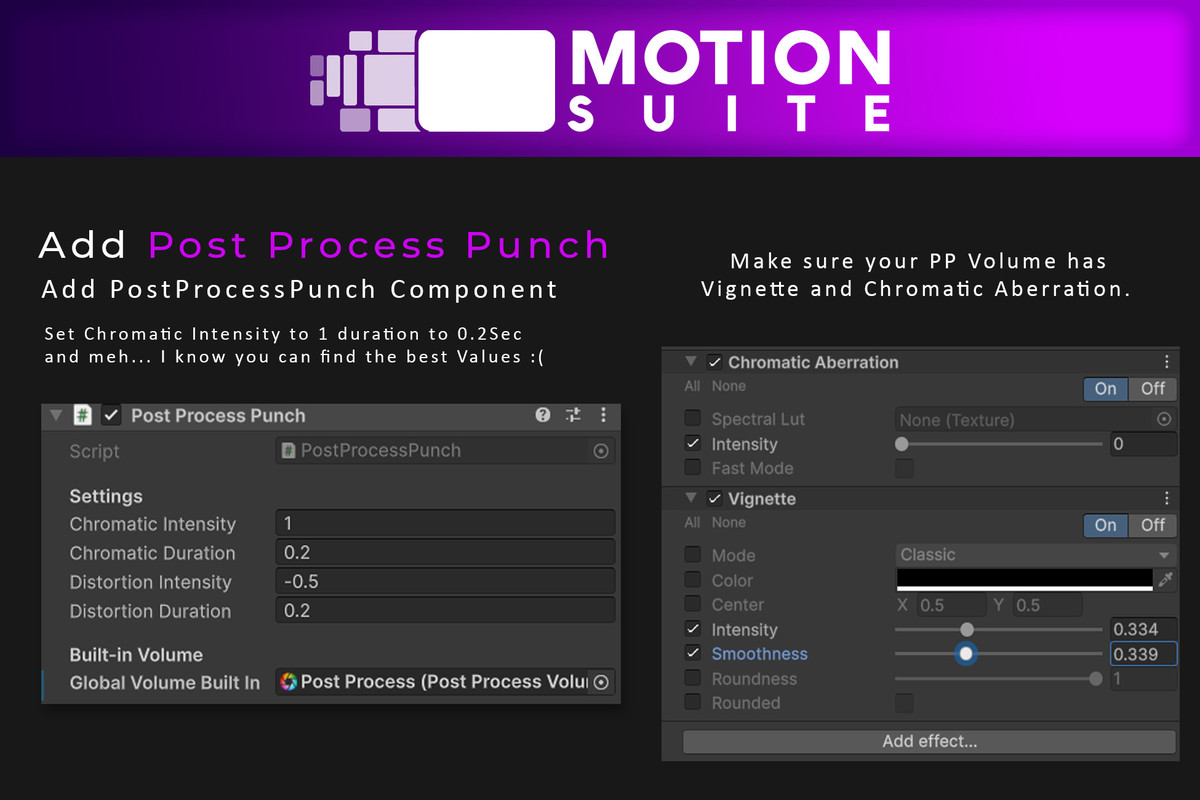Switch Vignette to On
Viewport: 1200px width, 800px height.
1106,525
